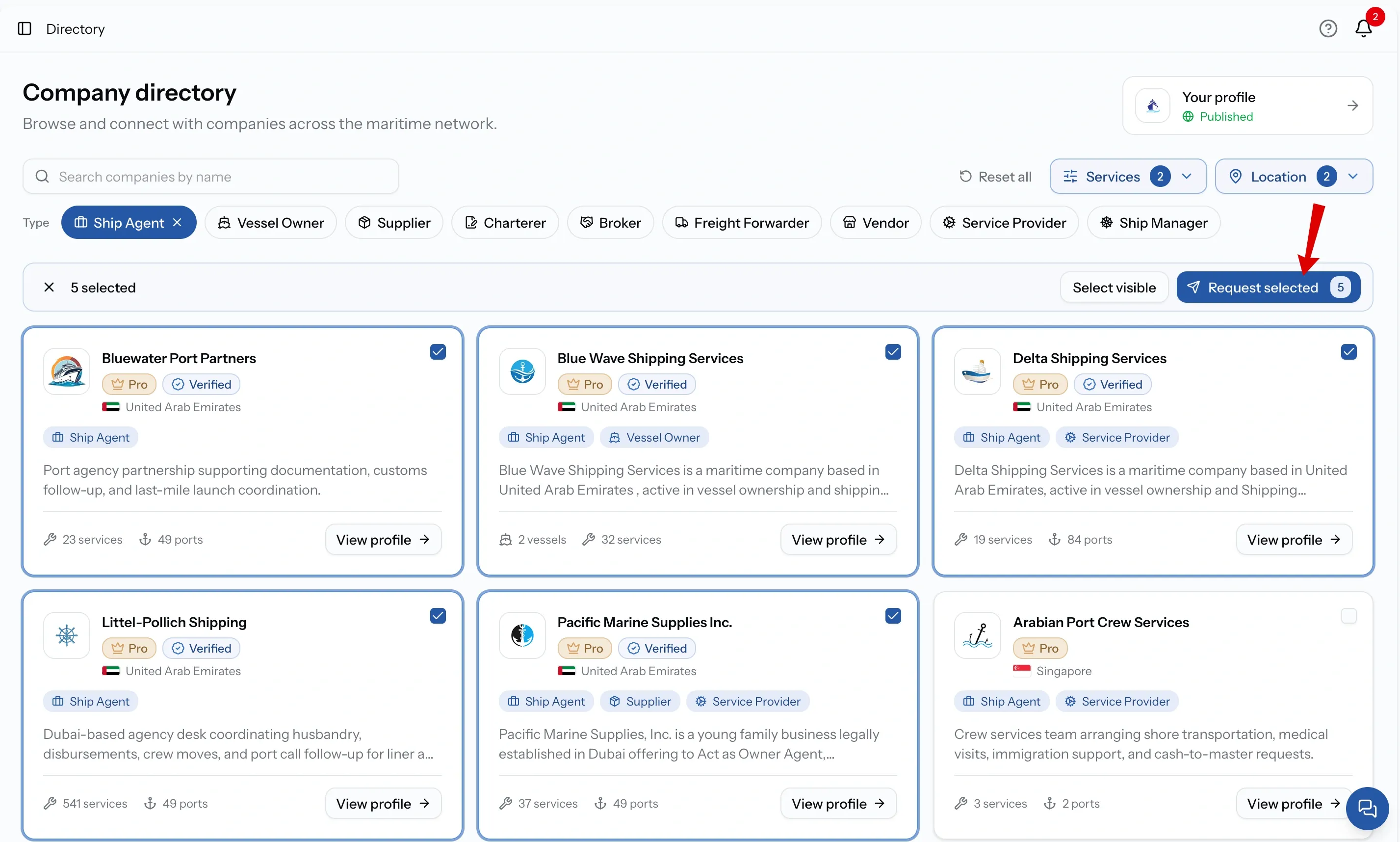Open the floating chat button
The height and width of the screenshot is (842, 1400).
[x=1367, y=808]
